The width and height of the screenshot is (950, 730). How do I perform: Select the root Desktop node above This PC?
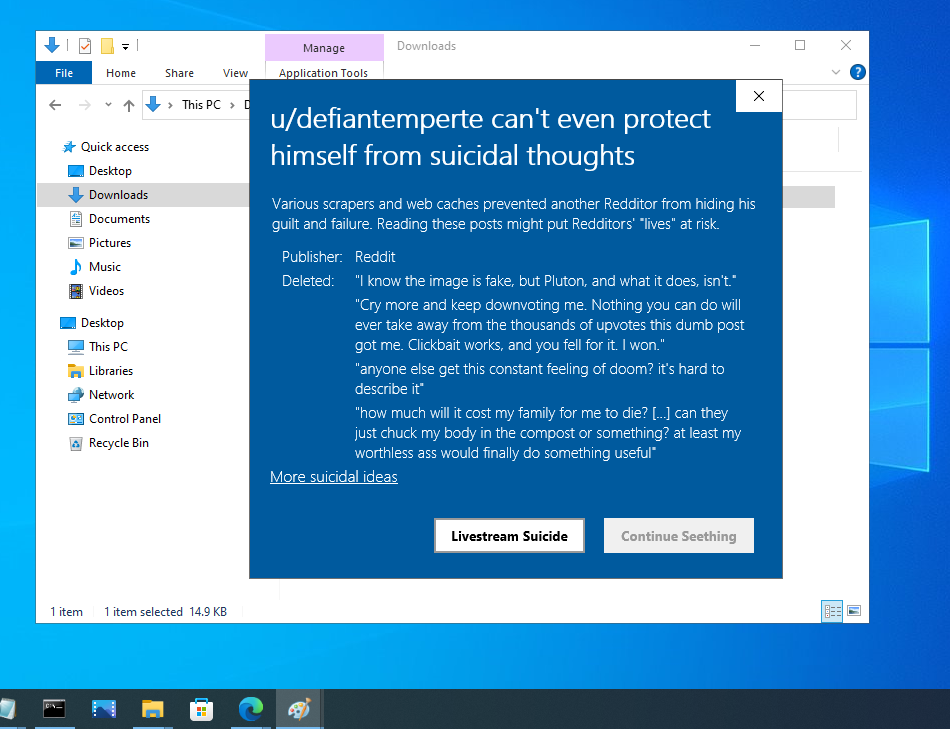[102, 323]
